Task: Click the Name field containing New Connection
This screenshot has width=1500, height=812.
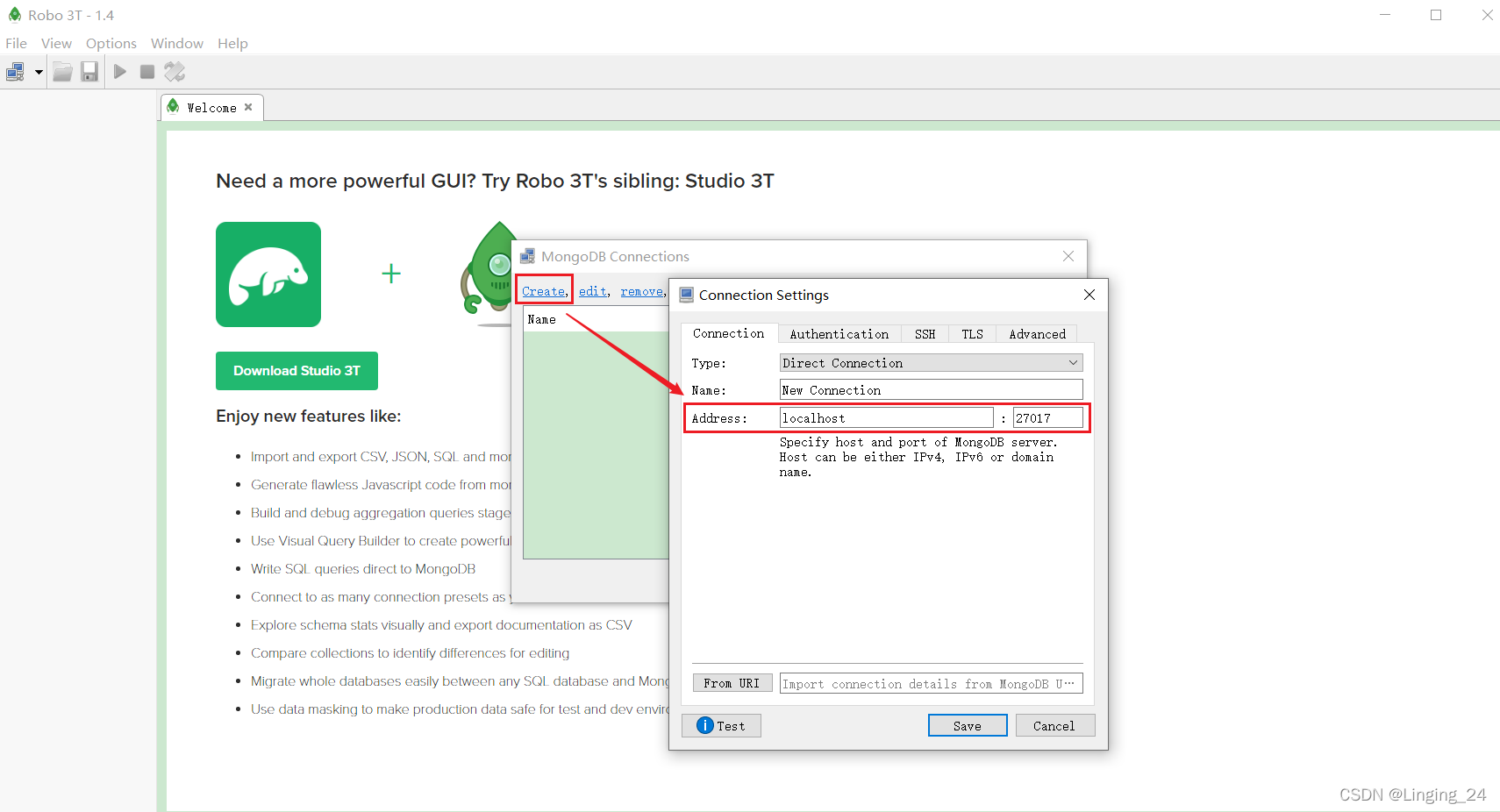Action: point(931,389)
